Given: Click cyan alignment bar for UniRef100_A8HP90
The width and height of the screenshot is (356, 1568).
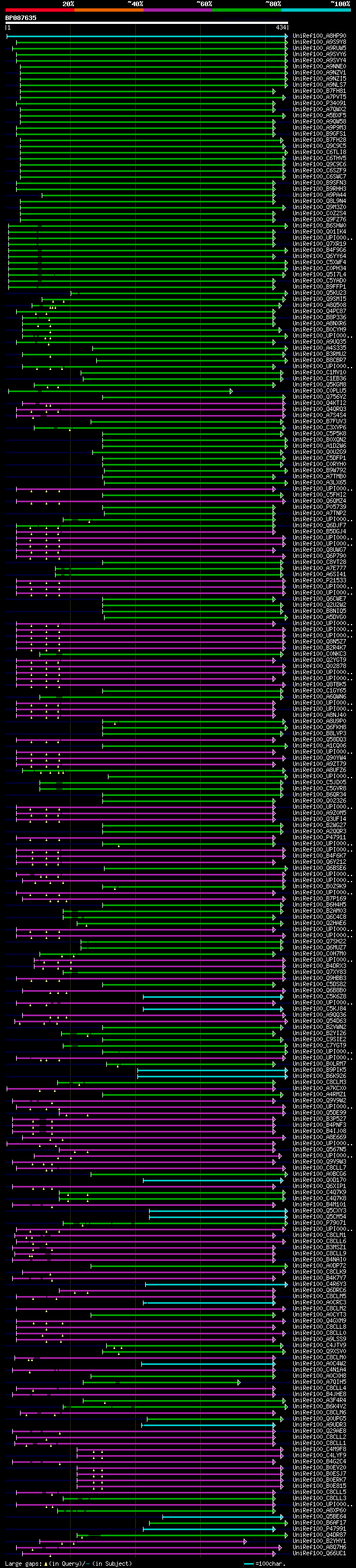Looking at the screenshot, I should (x=147, y=36).
